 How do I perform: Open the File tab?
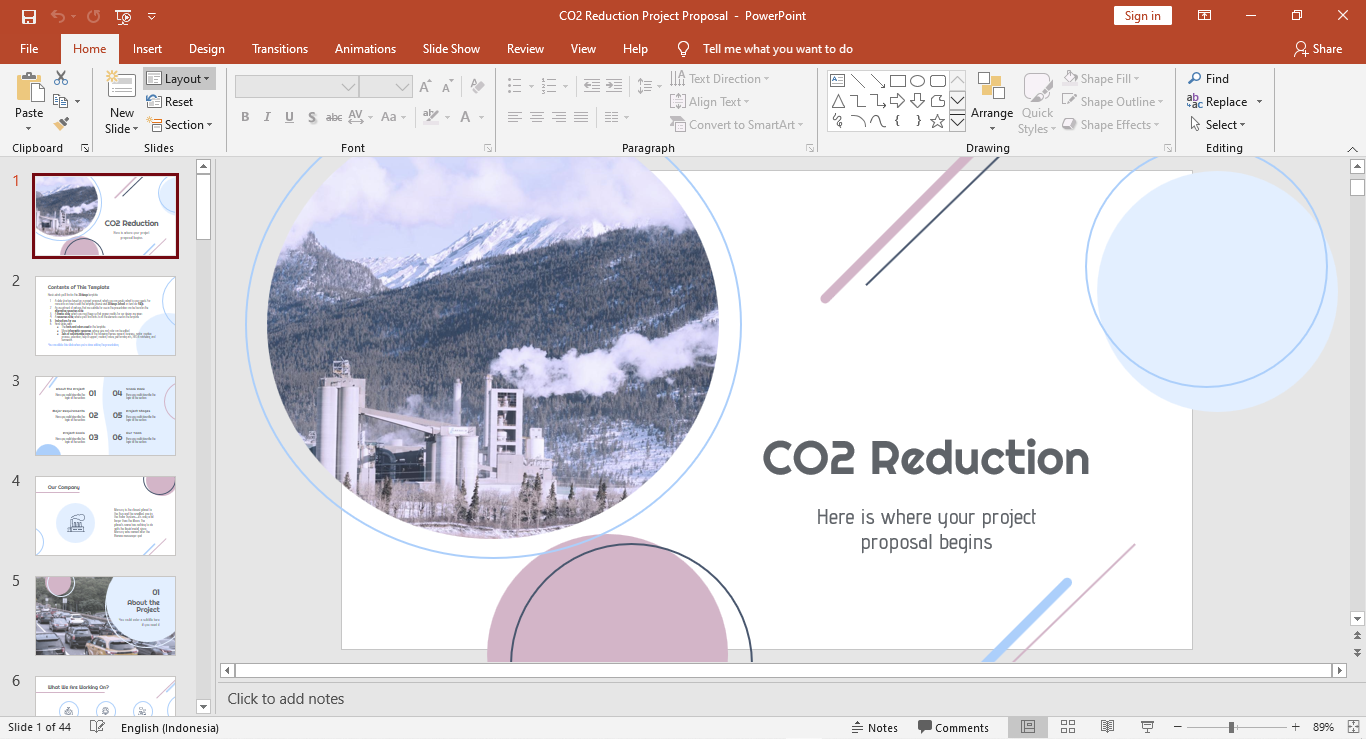point(29,48)
